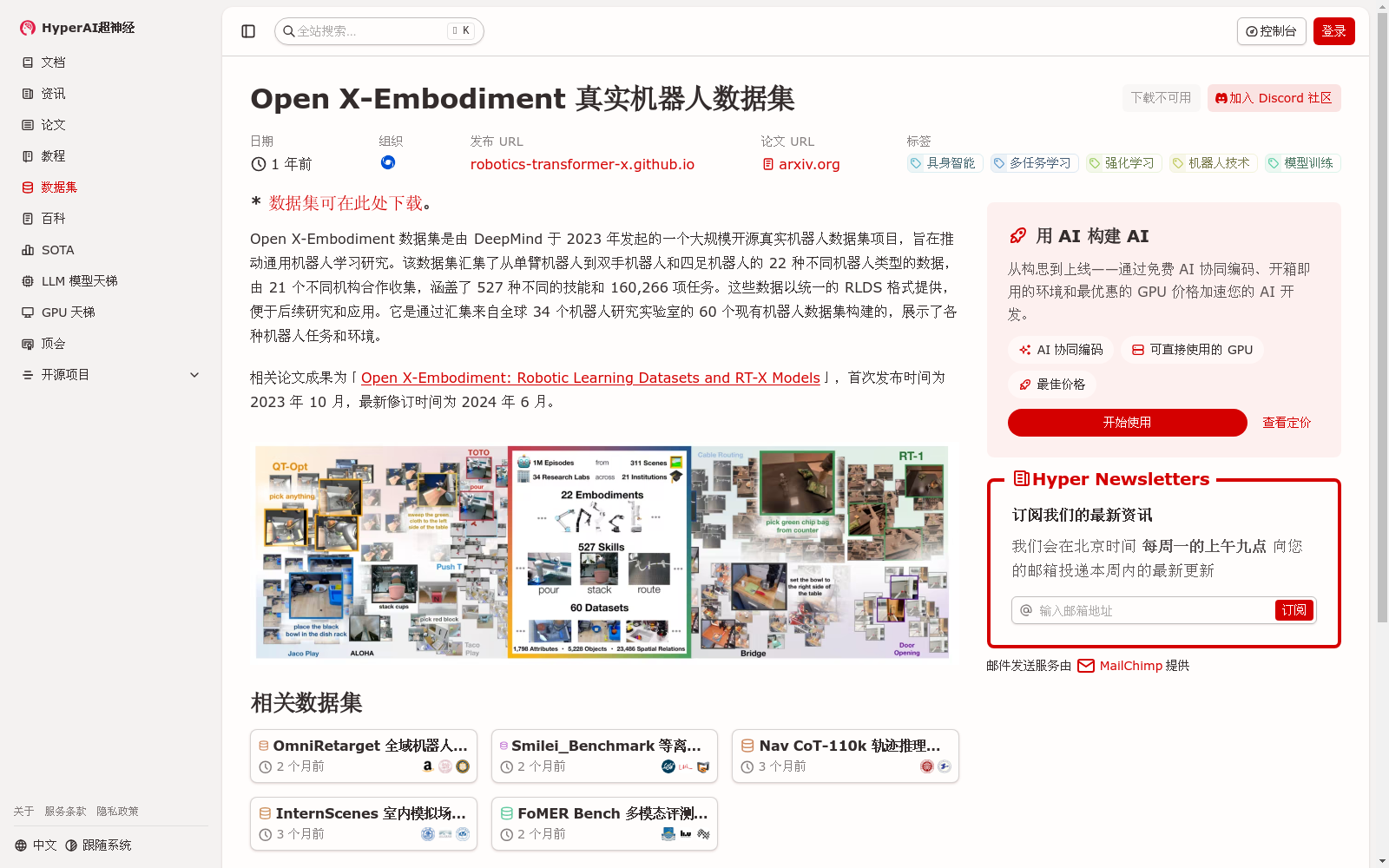Open the 教程 sidebar item
Viewport: 1389px width, 868px height.
point(111,156)
